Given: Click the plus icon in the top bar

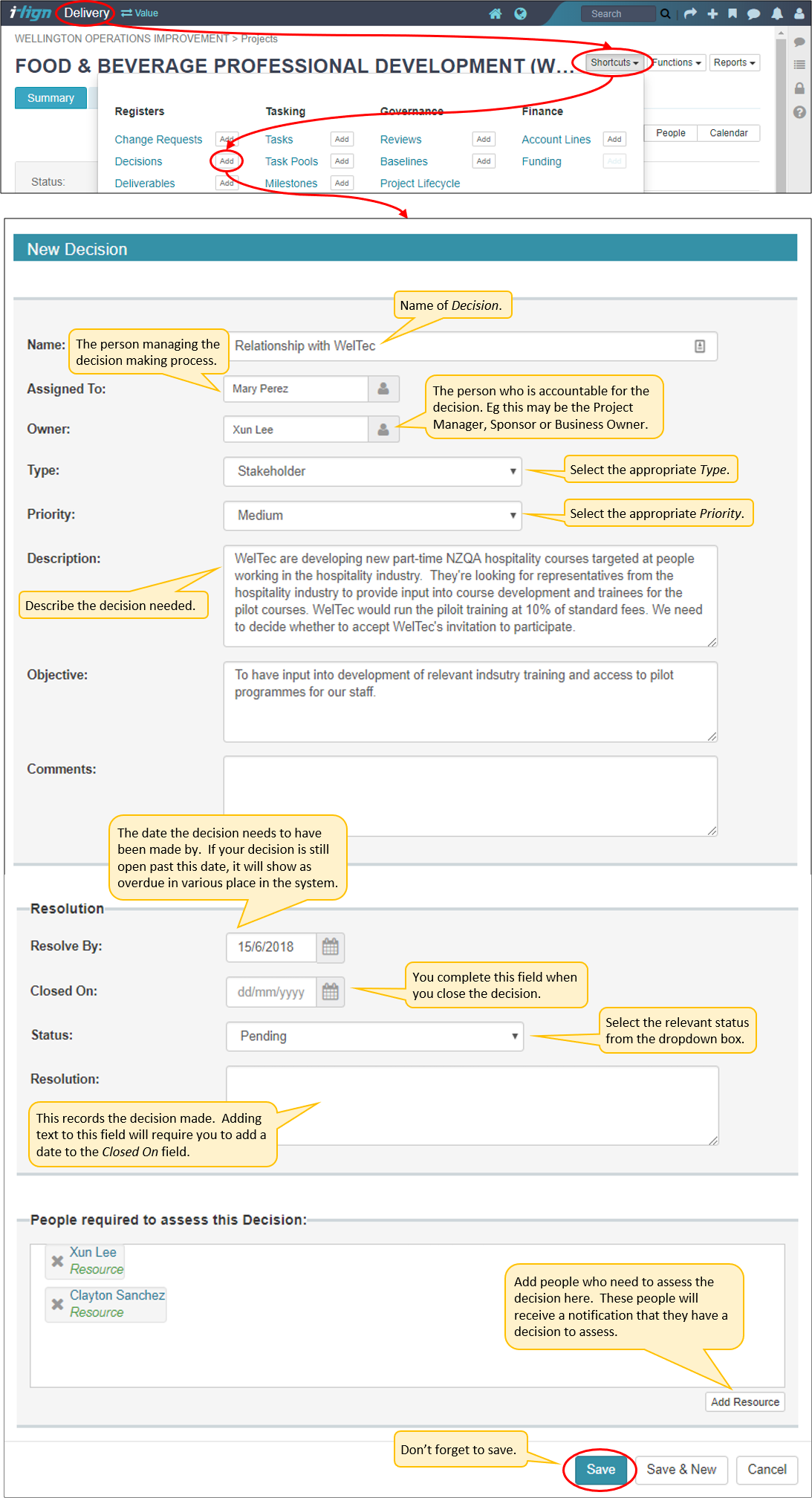Looking at the screenshot, I should point(712,13).
